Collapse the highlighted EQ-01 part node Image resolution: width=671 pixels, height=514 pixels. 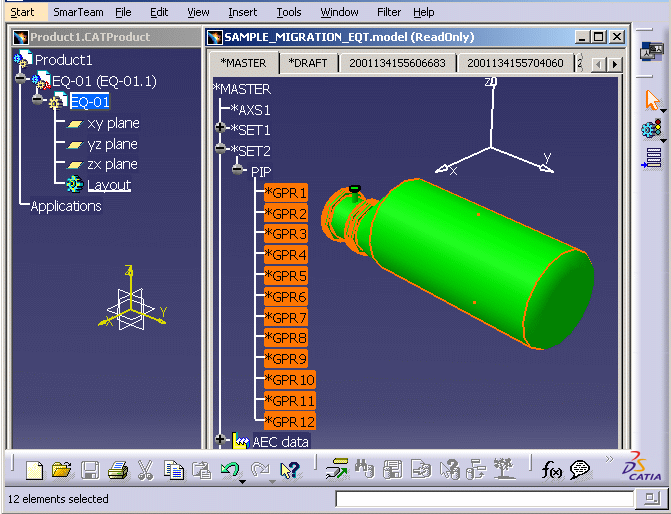[x=38, y=100]
